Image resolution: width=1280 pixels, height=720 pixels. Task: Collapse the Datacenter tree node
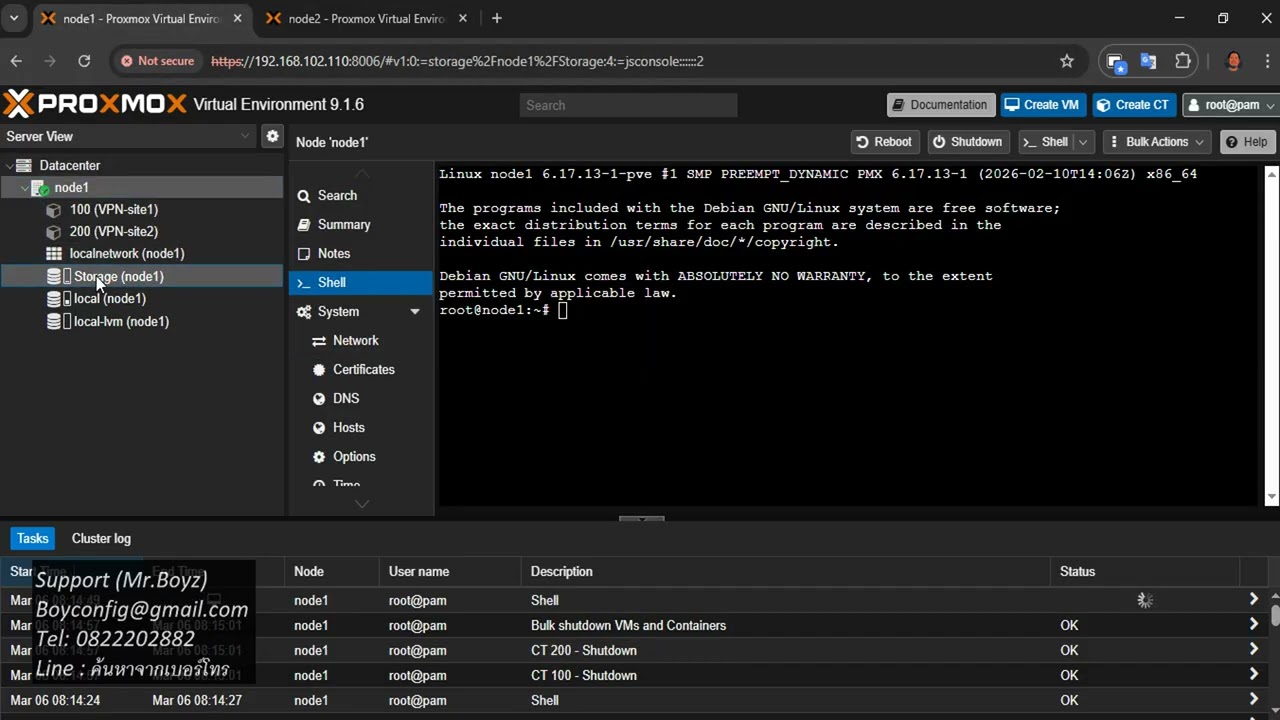[x=10, y=166]
